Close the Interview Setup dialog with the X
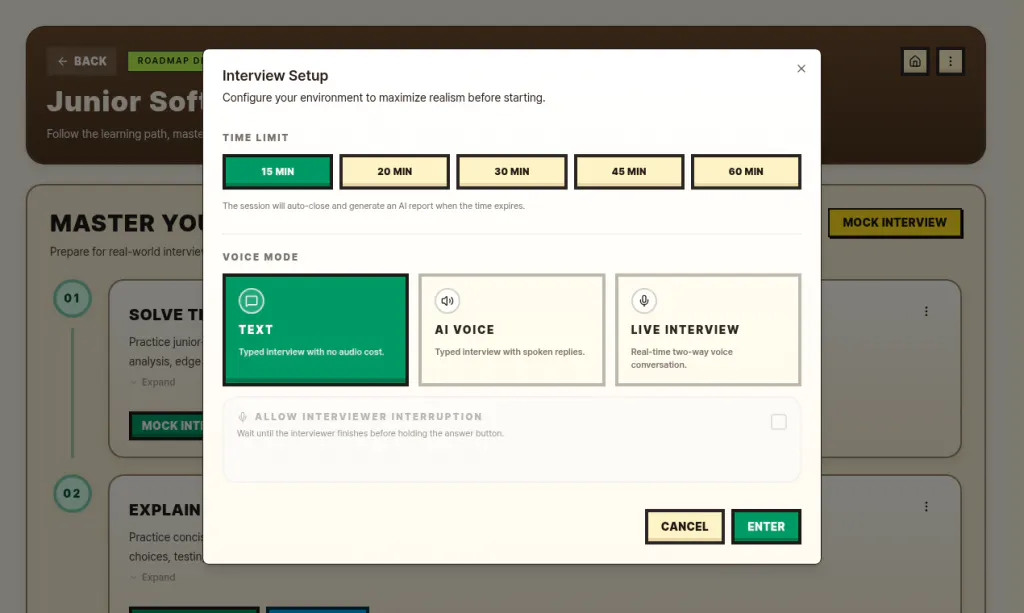 pyautogui.click(x=801, y=69)
